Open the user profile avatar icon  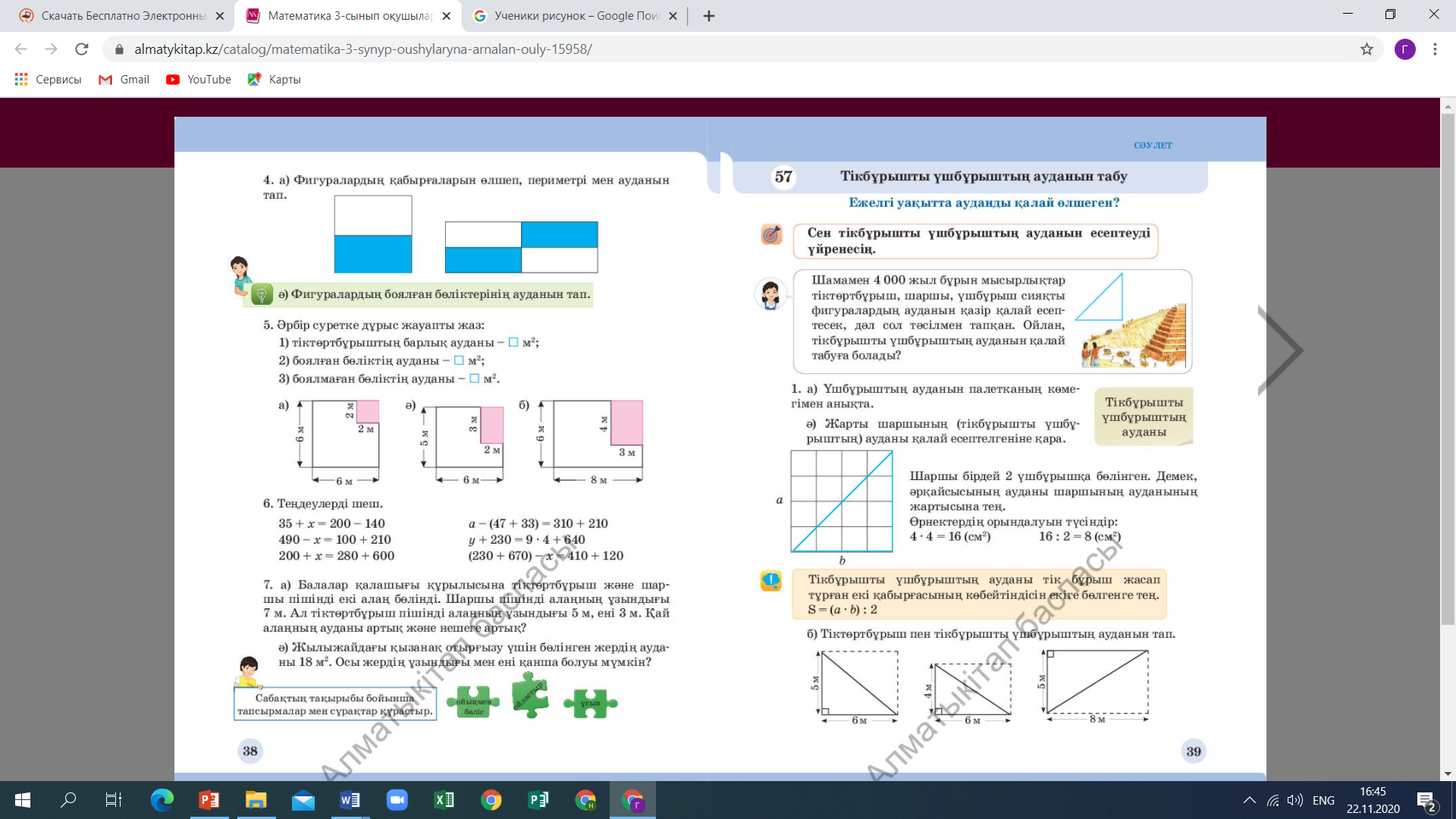click(x=1404, y=49)
